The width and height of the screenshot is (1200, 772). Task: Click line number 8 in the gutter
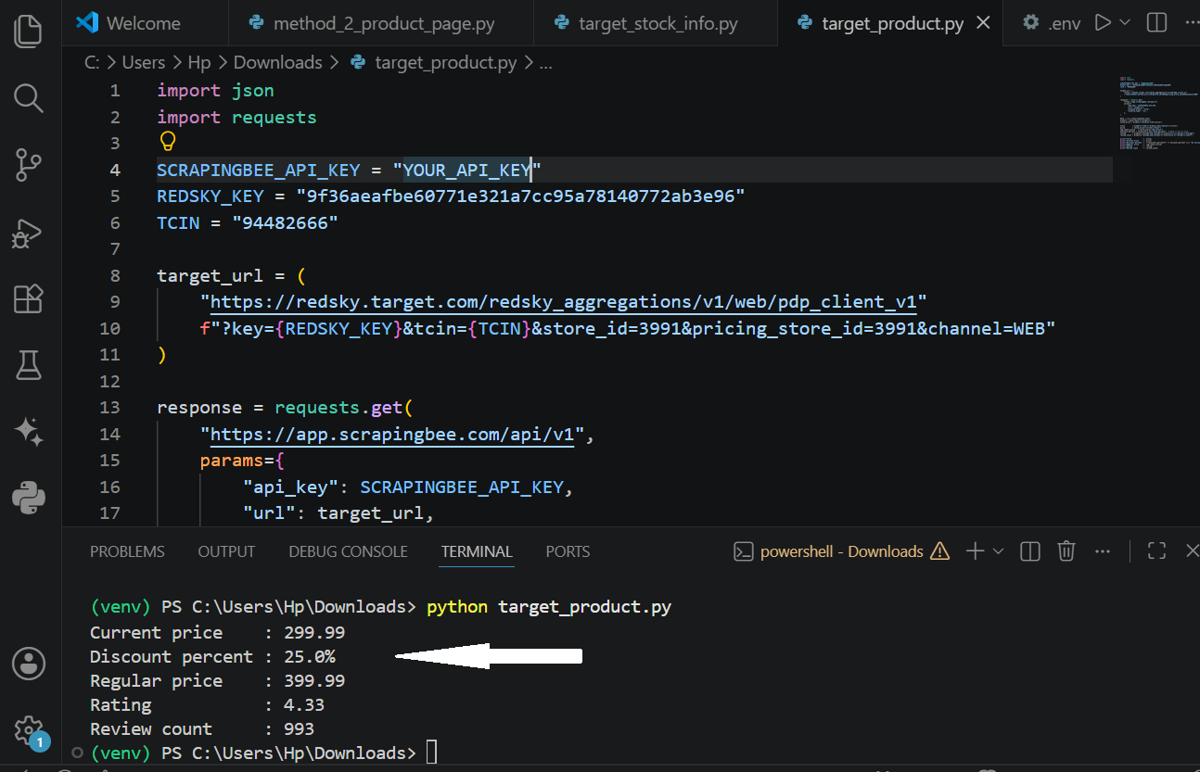tap(114, 276)
